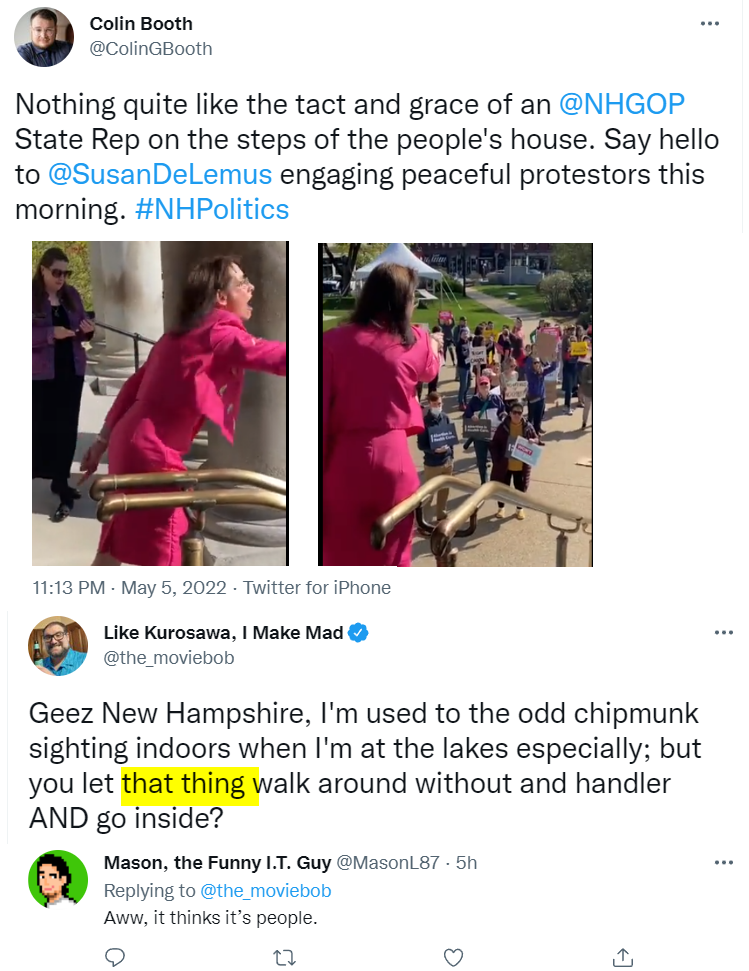This screenshot has width=749, height=971.
Task: Click the blue verified badge
Action: tap(358, 633)
